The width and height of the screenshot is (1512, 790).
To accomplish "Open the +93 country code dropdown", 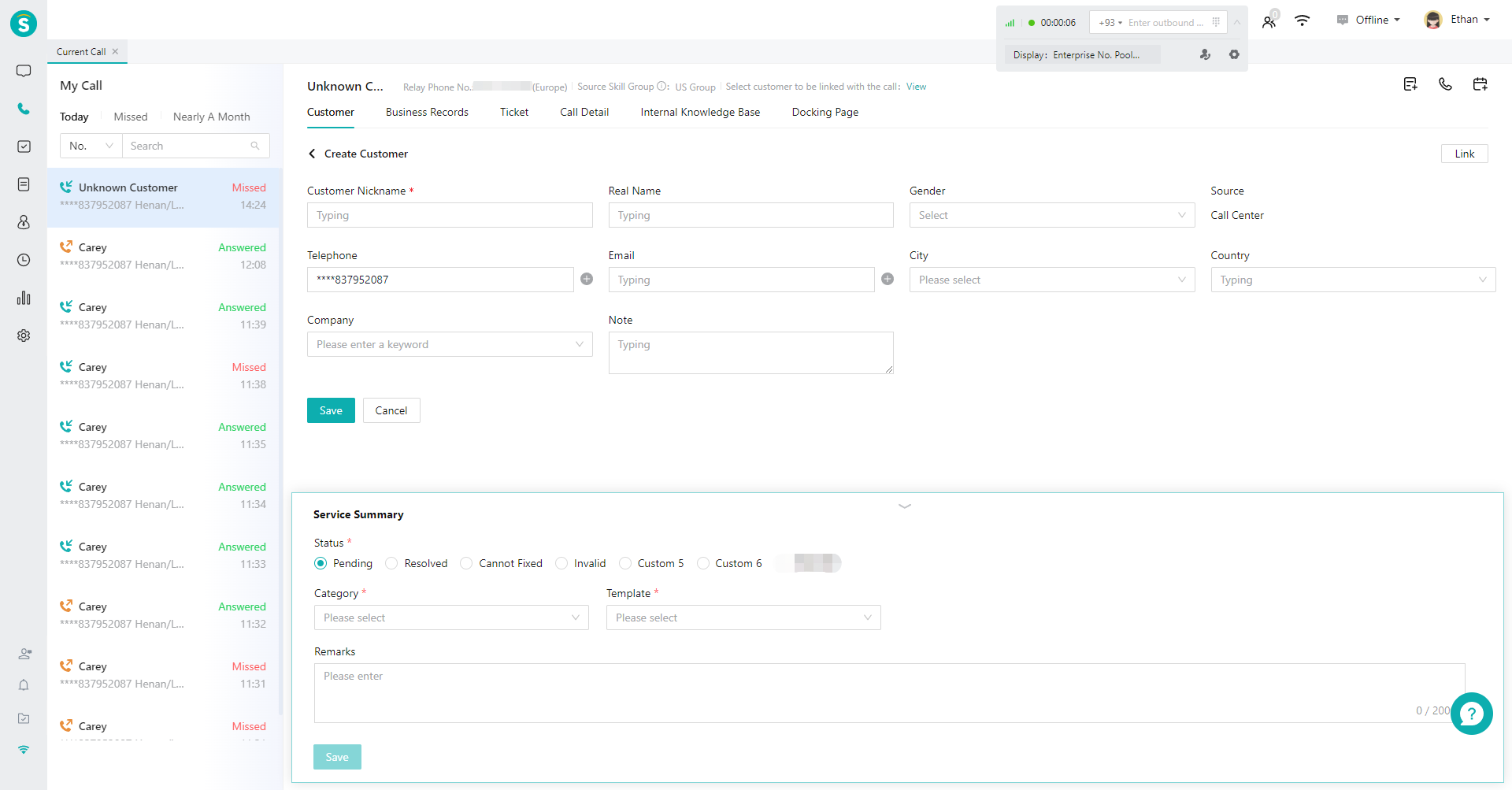I will (x=1110, y=23).
